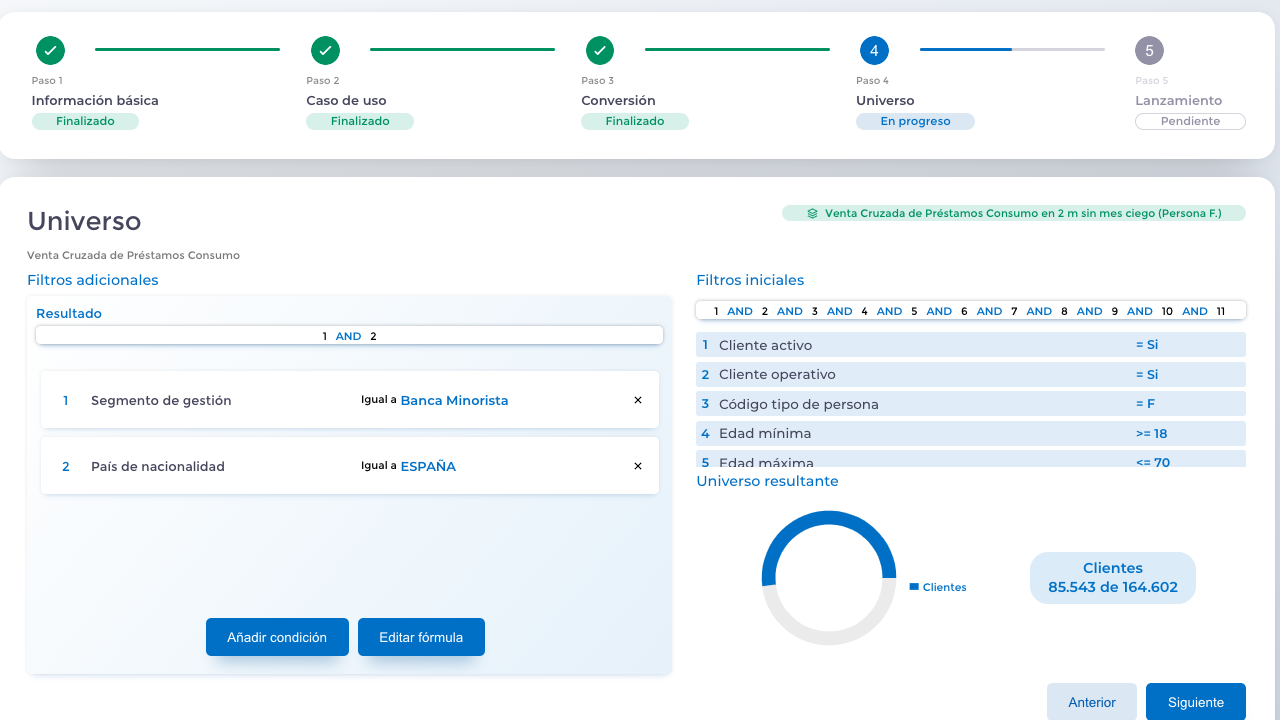Click the Paso 1 completed checkmark icon

[x=50, y=50]
